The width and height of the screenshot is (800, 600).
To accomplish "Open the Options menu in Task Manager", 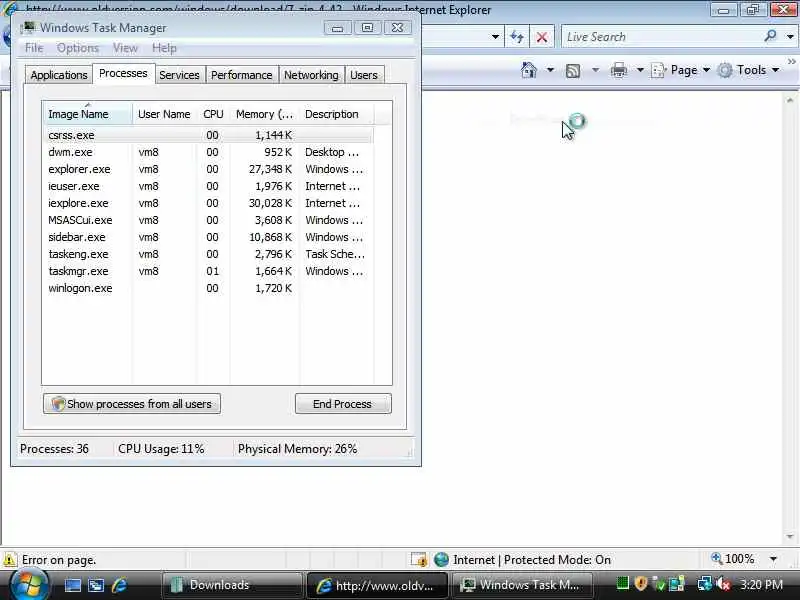I will (78, 48).
